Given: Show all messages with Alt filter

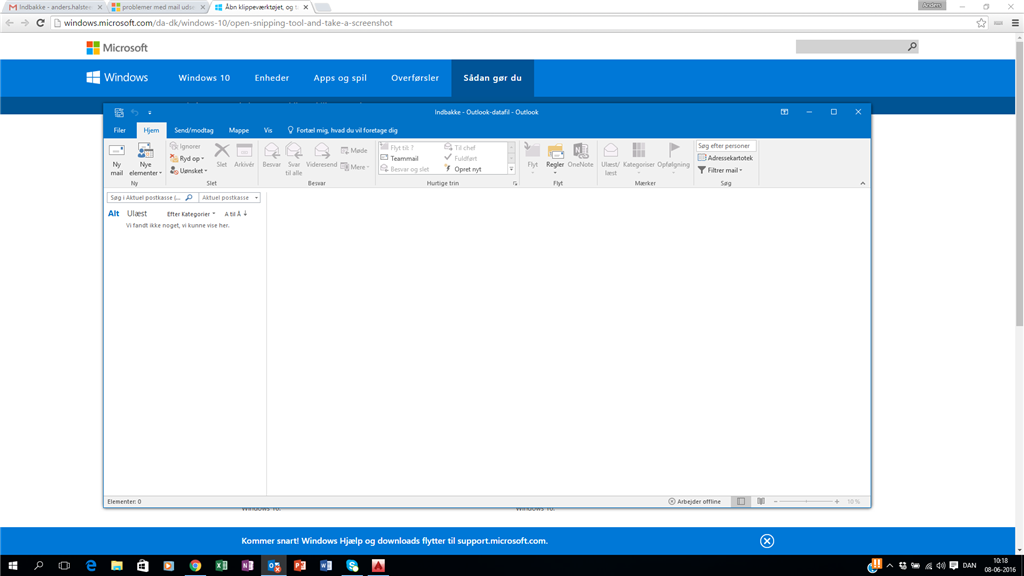Looking at the screenshot, I should click(x=114, y=214).
